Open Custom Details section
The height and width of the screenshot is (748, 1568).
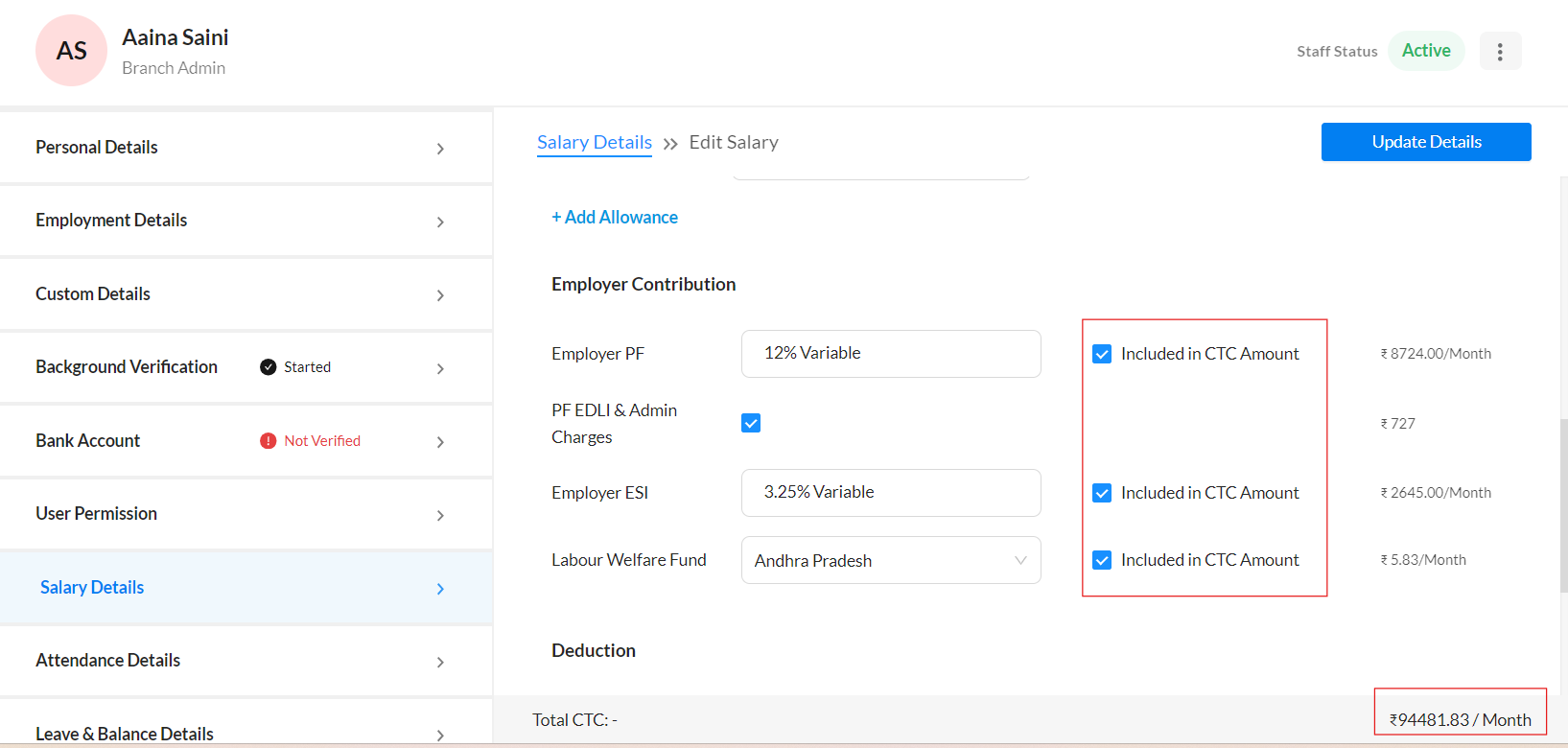(246, 294)
